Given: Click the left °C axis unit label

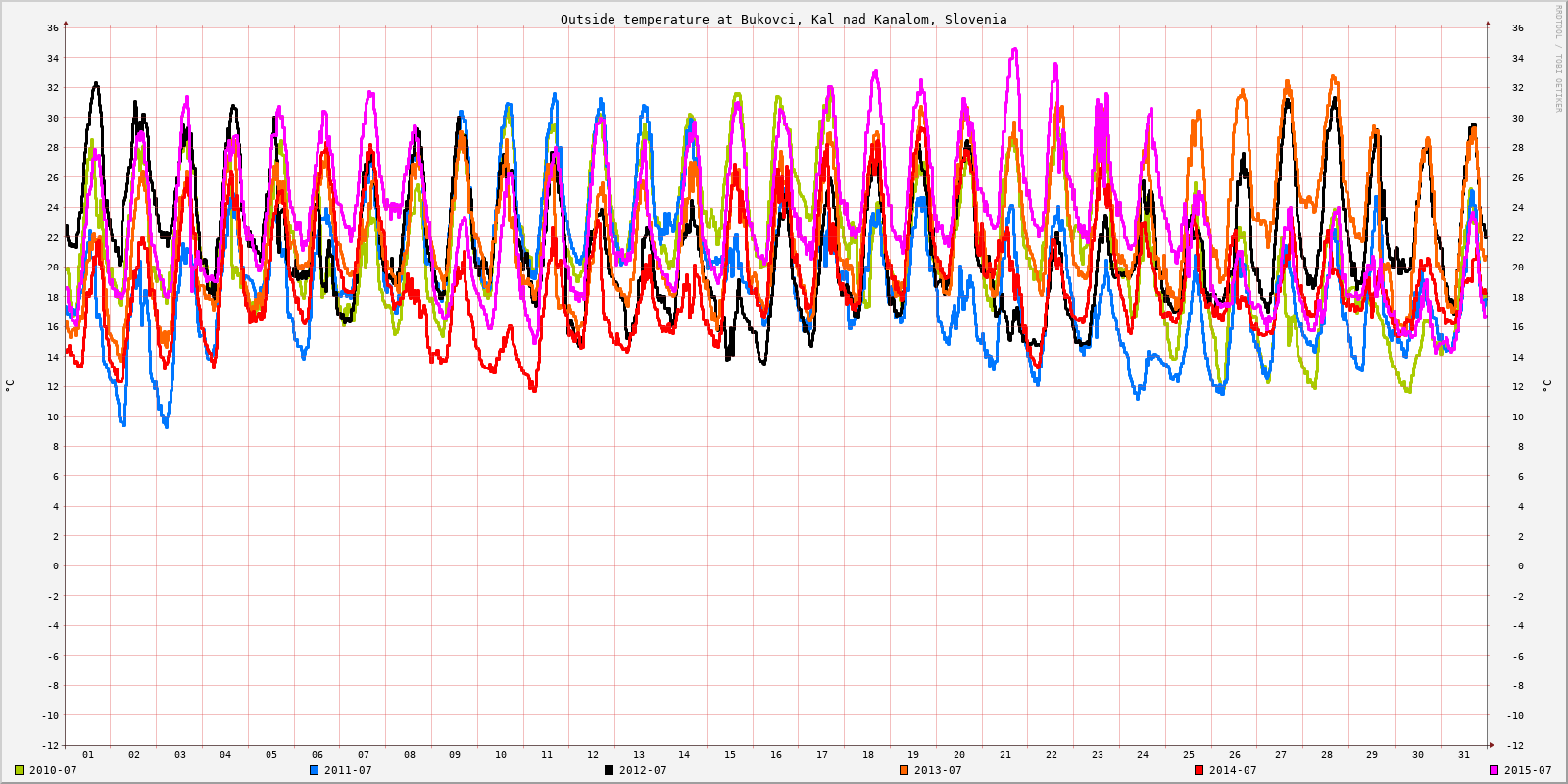Looking at the screenshot, I should (x=10, y=385).
